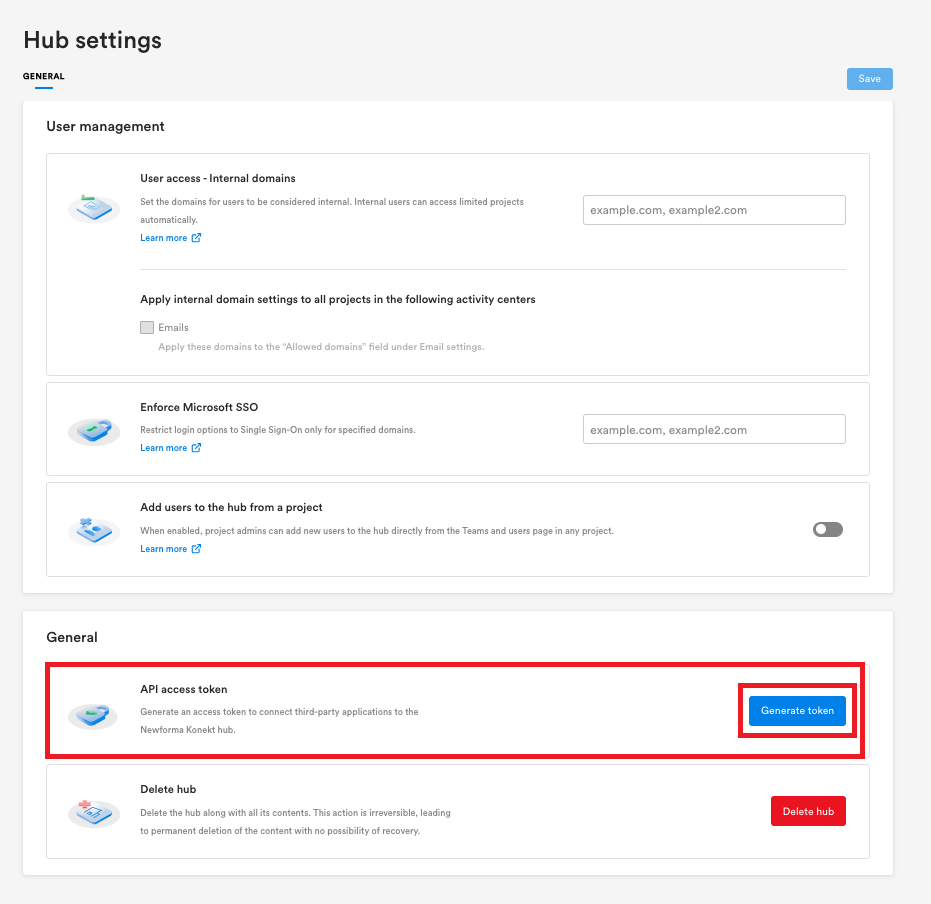Click external link icon beside Microsoft SSO Learn more
931x904 pixels.
tap(196, 448)
